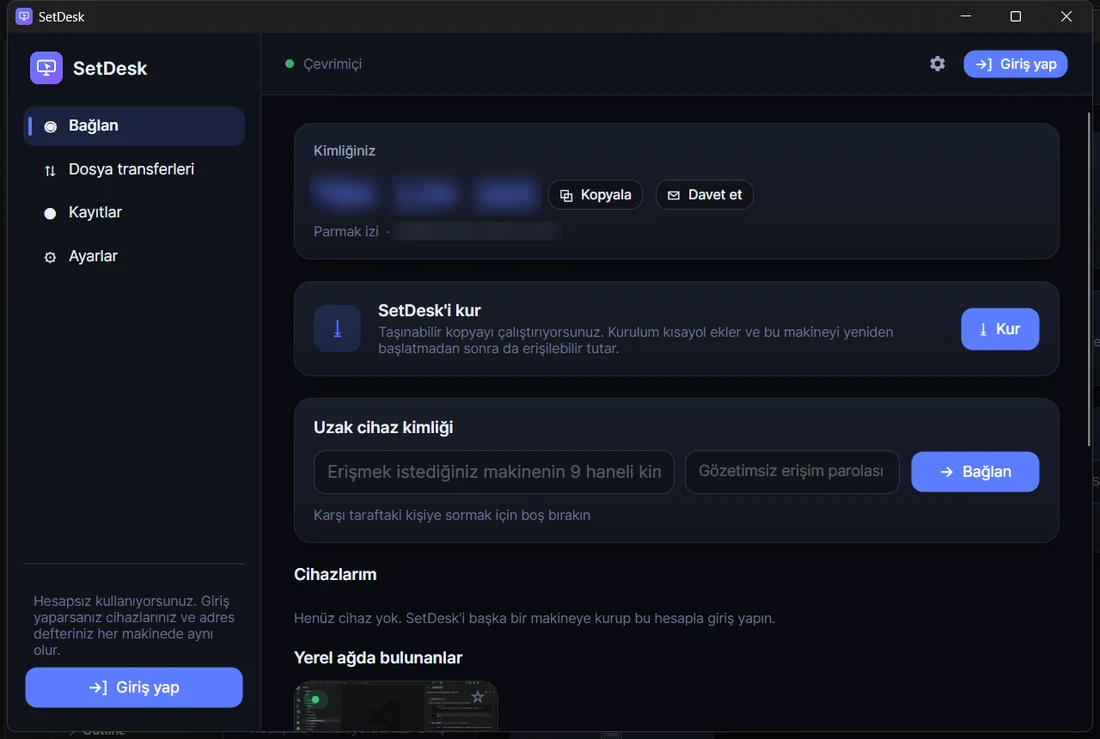This screenshot has width=1100, height=739.
Task: Maximize the SetDesk window
Action: [1015, 16]
